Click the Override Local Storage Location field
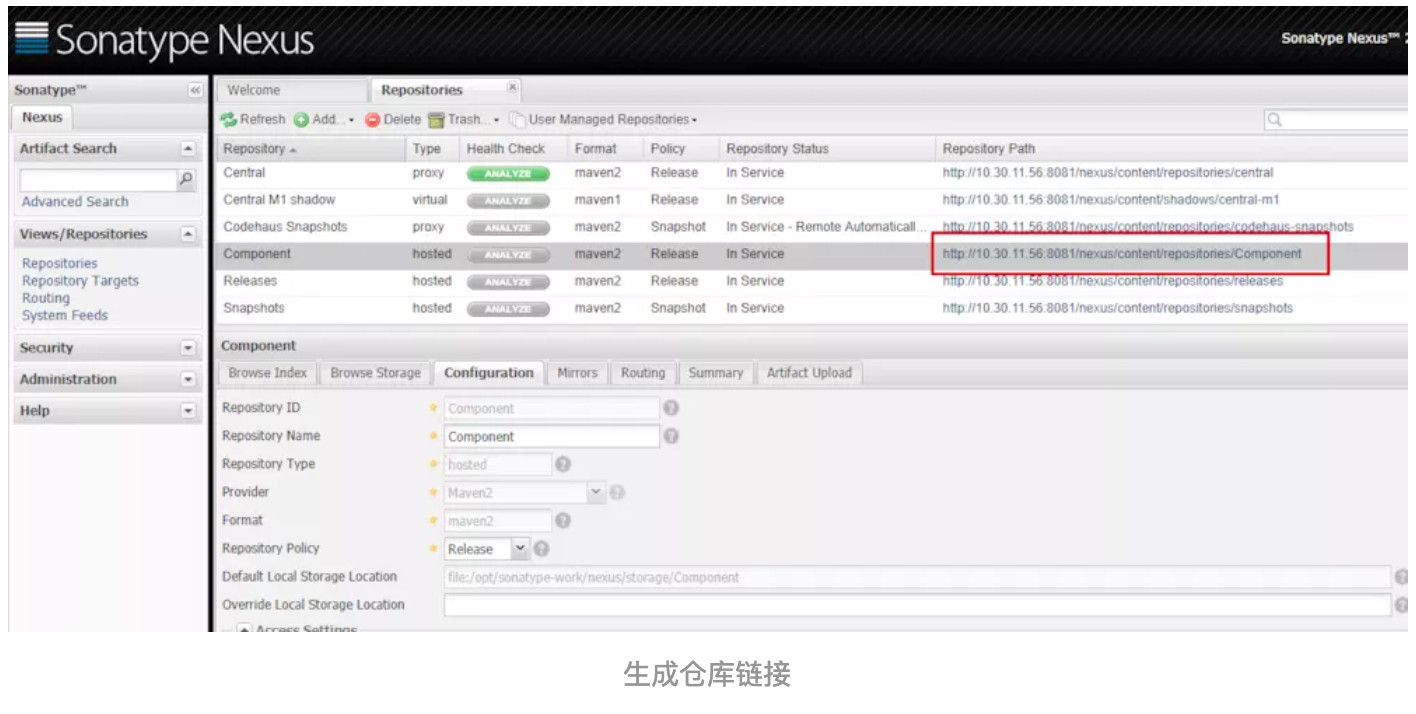 tap(917, 605)
